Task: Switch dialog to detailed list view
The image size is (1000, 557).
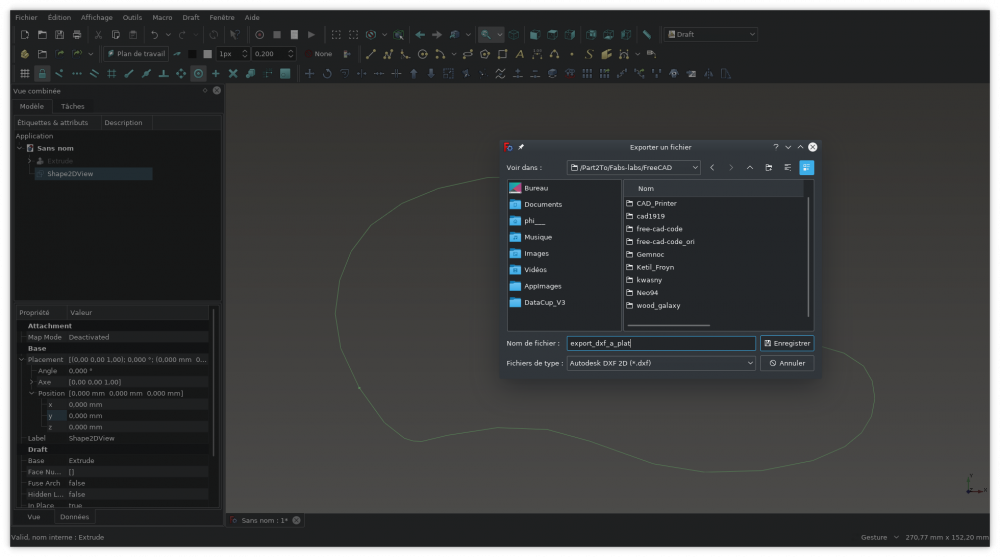Action: coord(788,167)
